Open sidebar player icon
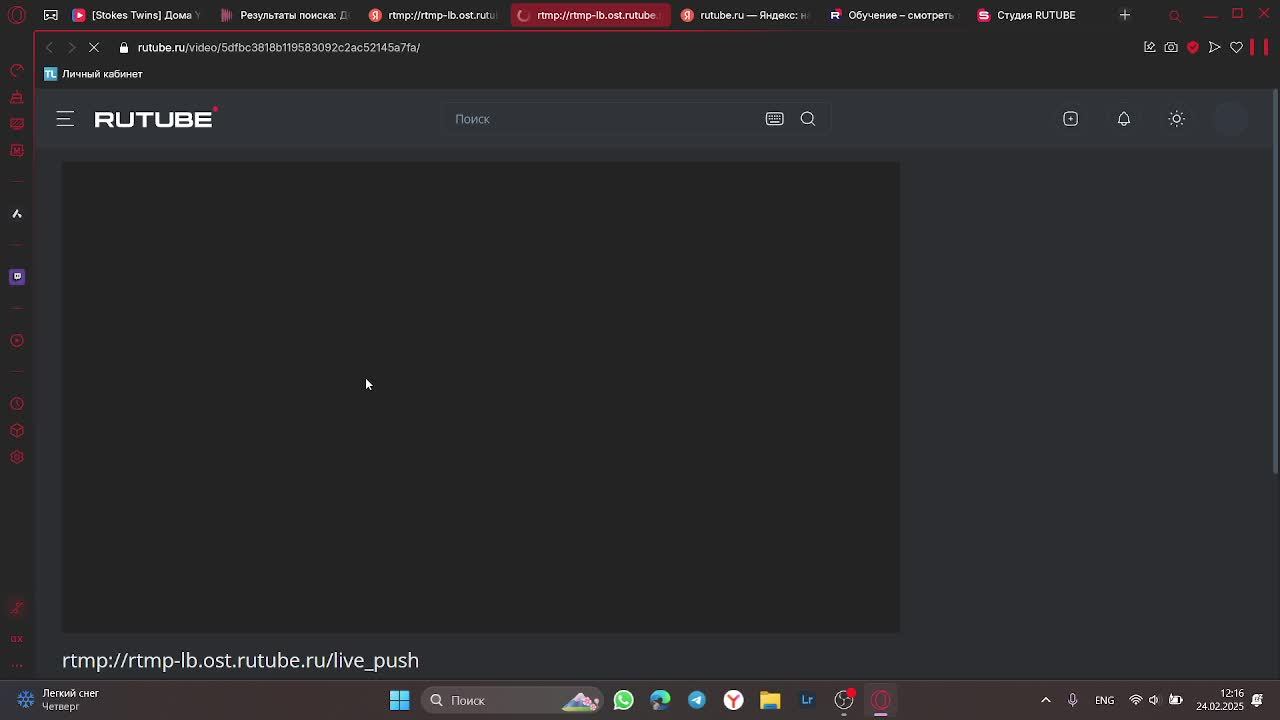 (x=17, y=340)
